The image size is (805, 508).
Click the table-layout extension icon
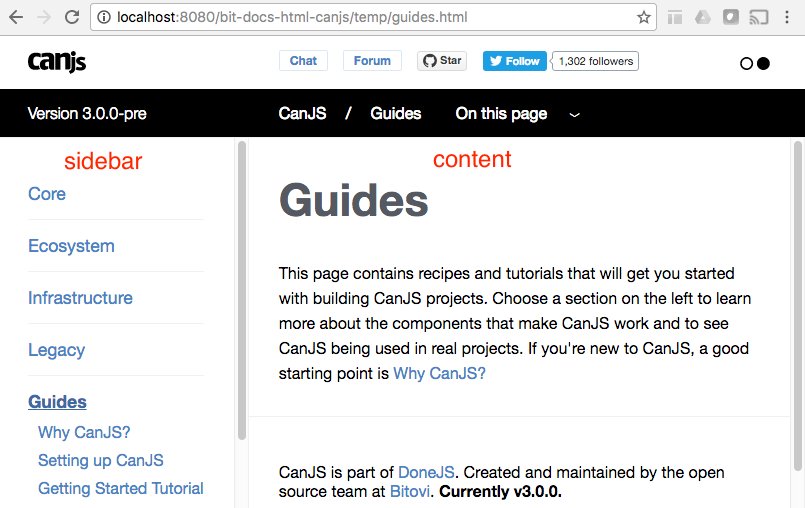click(x=675, y=17)
